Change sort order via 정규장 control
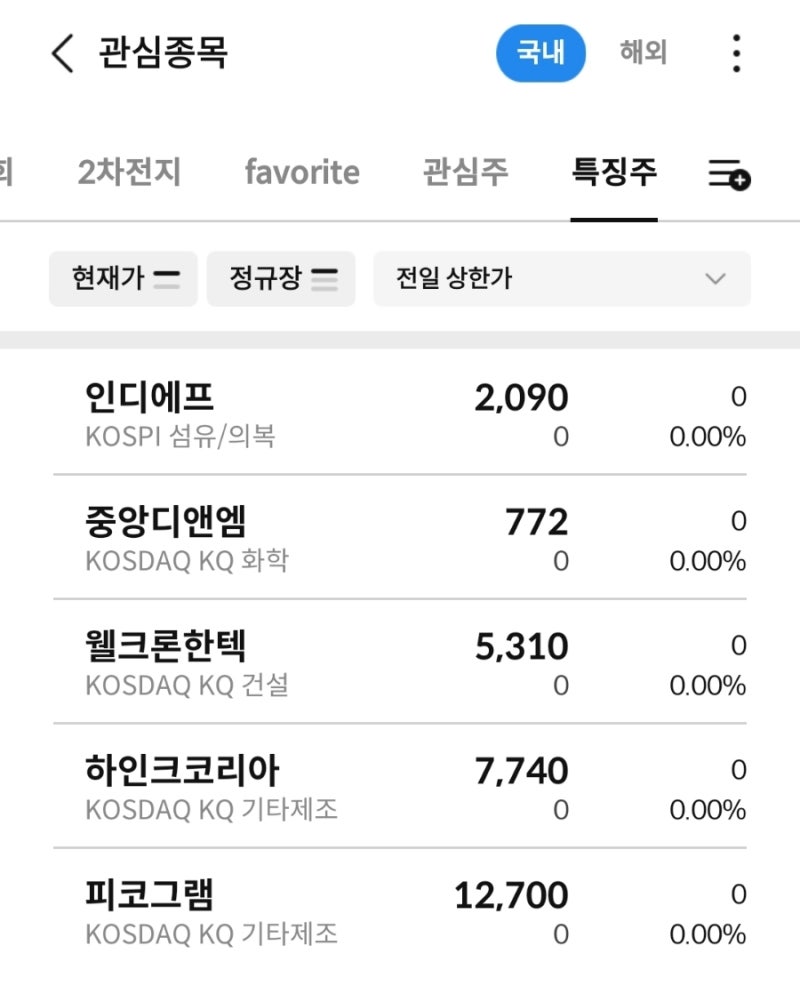The height and width of the screenshot is (994, 800). point(281,279)
